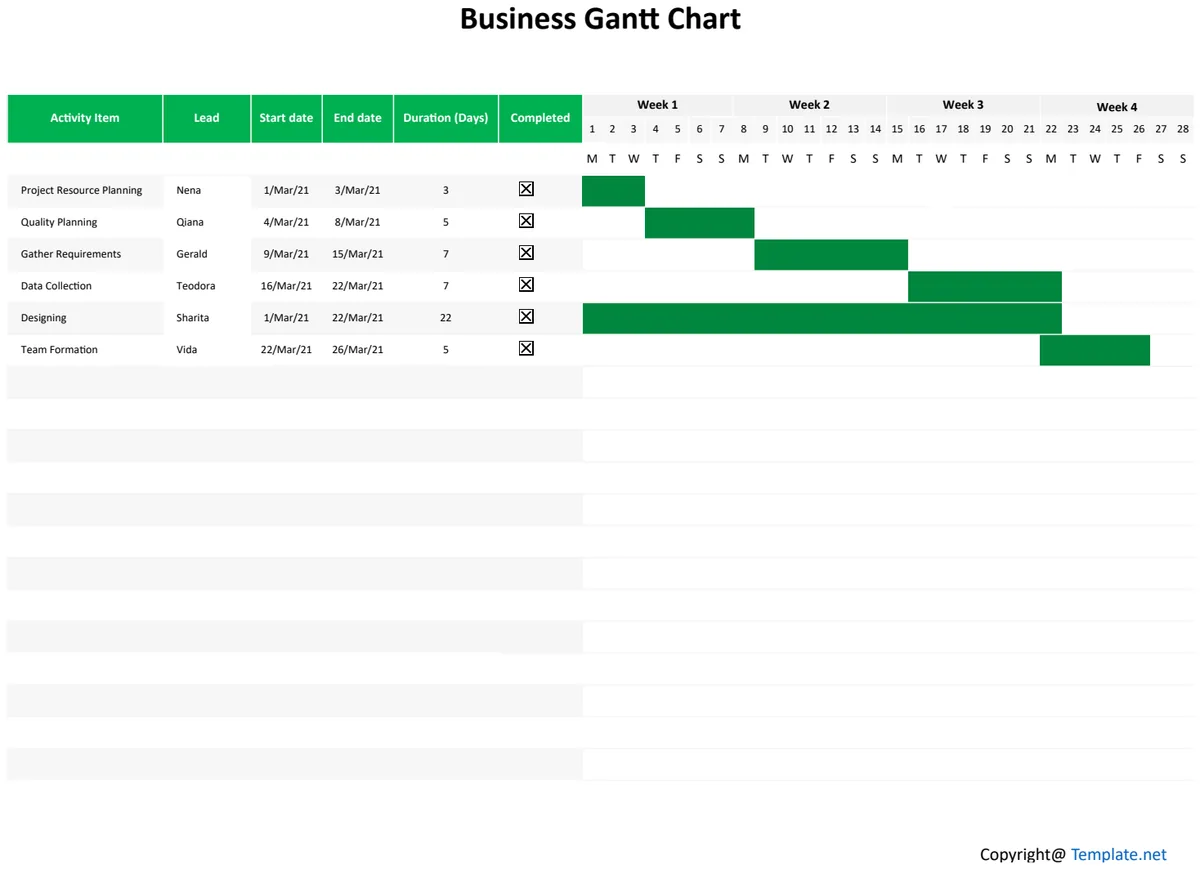Click day number 10 in Week 2
Screen dimensions: 1200x869
click(x=787, y=129)
